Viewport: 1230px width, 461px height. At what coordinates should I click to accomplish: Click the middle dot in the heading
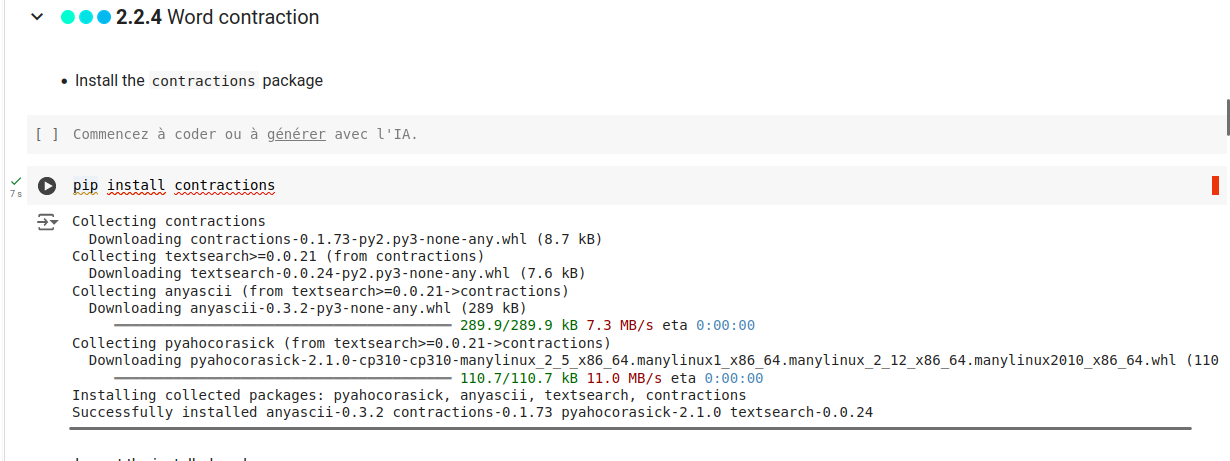[x=86, y=18]
